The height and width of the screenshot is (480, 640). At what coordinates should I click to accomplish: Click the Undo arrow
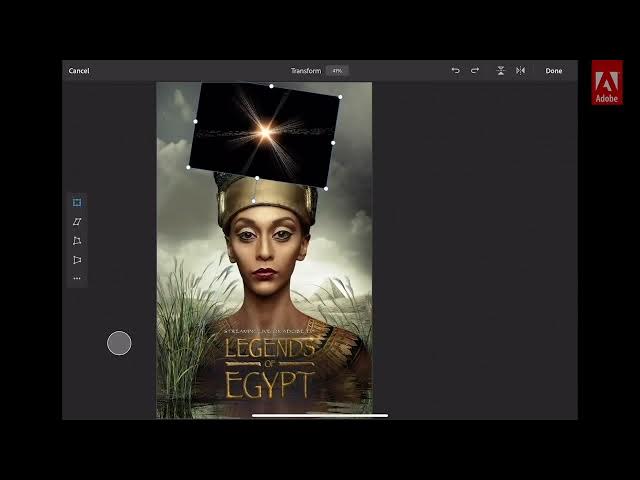click(x=456, y=71)
